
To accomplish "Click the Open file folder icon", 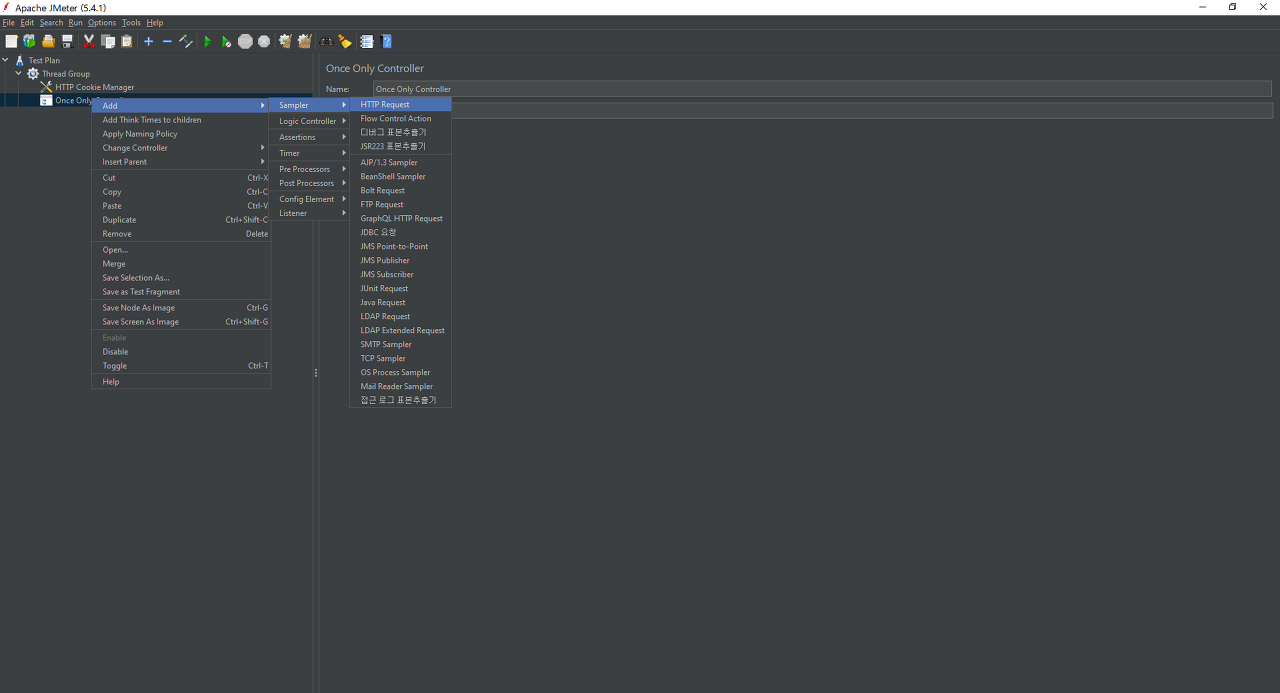I will tap(48, 41).
